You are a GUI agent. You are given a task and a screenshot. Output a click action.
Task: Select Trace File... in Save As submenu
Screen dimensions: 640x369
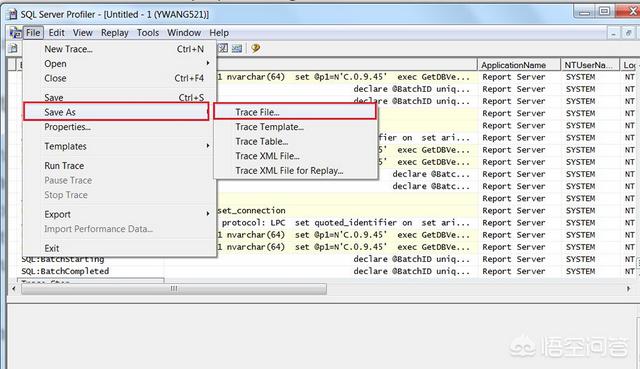click(295, 112)
